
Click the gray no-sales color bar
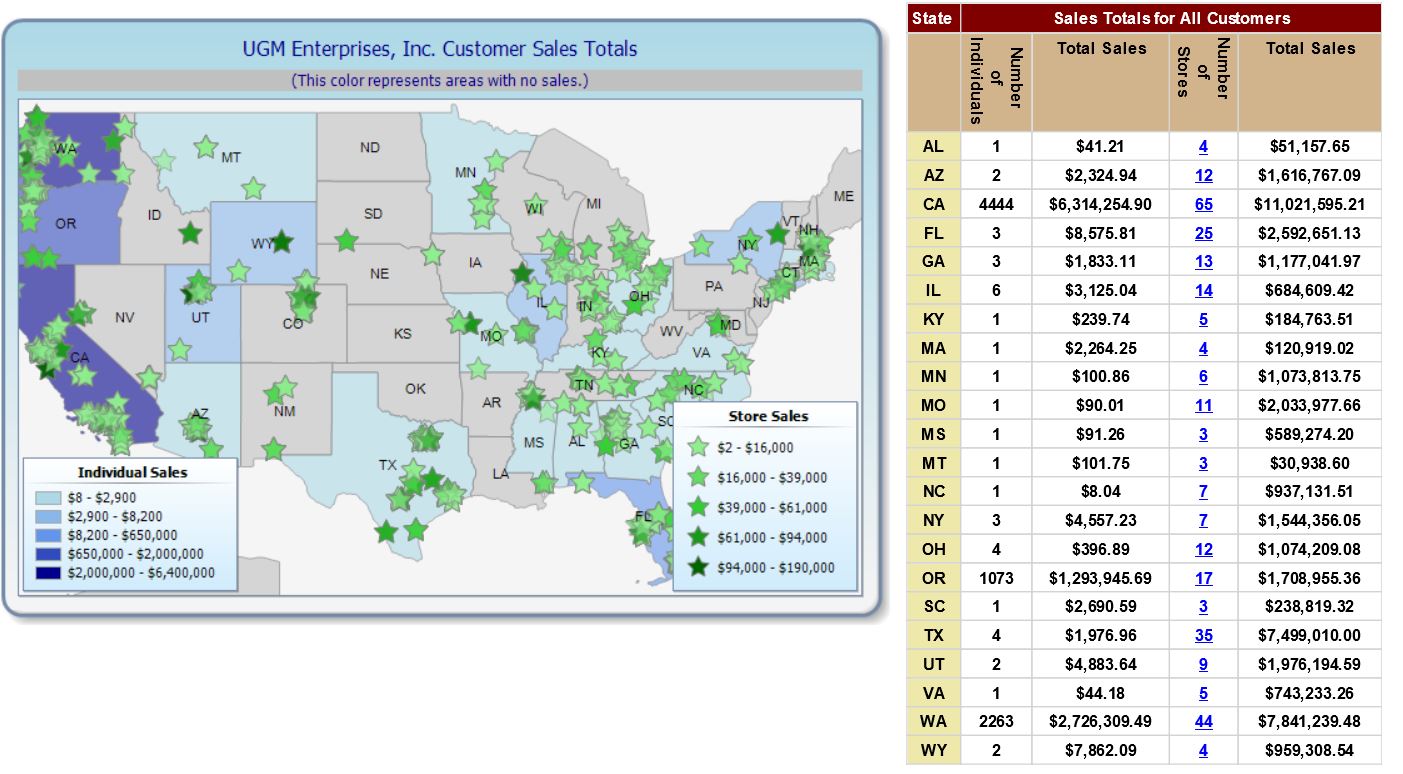point(440,80)
